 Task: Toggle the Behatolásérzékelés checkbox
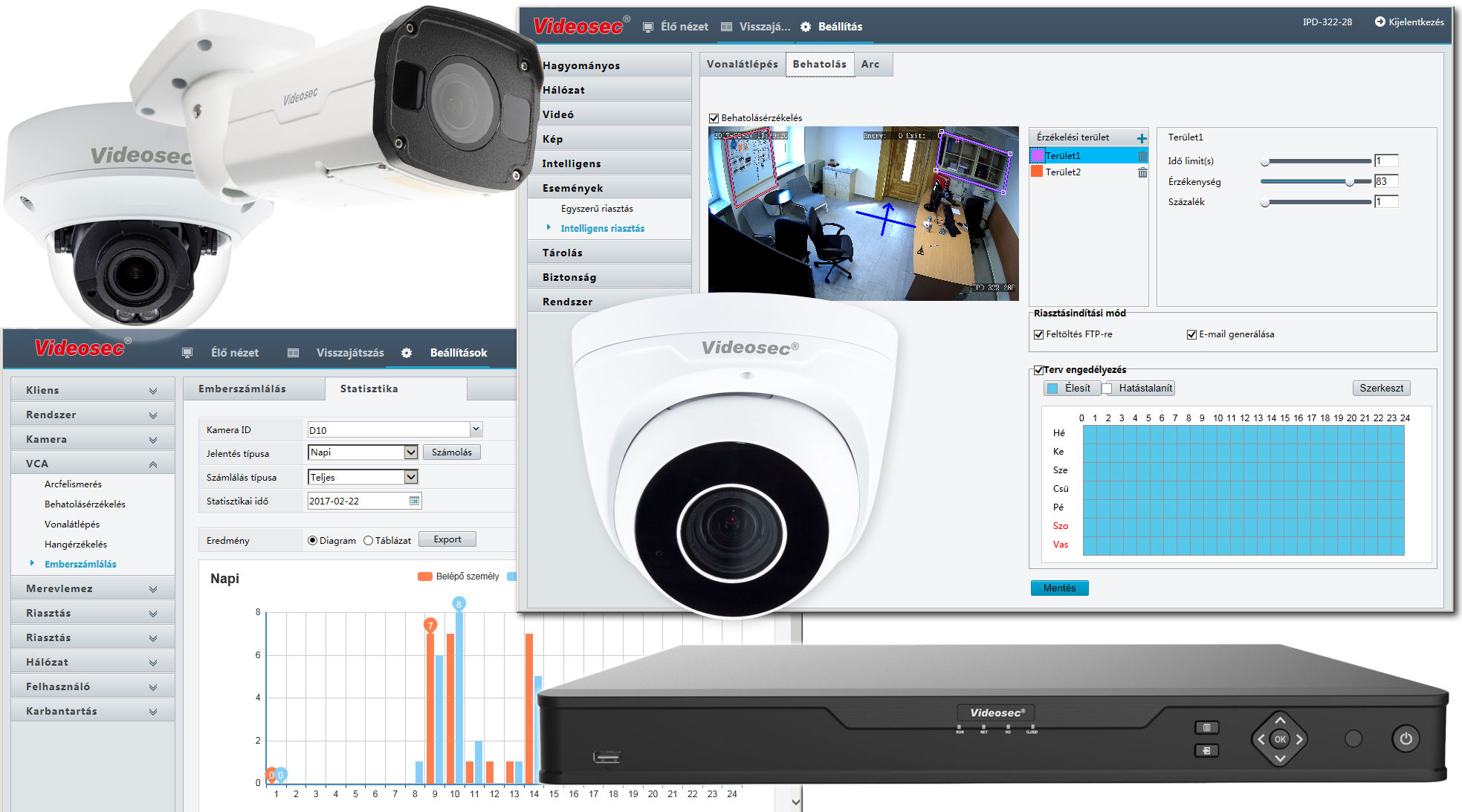click(714, 118)
